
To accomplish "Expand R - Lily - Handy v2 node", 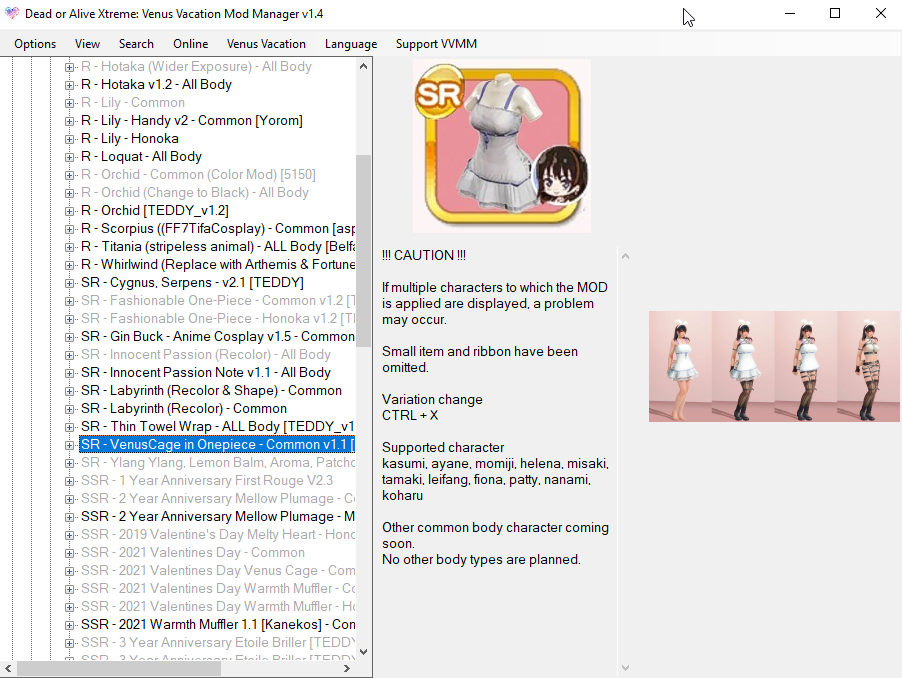I will (x=69, y=121).
